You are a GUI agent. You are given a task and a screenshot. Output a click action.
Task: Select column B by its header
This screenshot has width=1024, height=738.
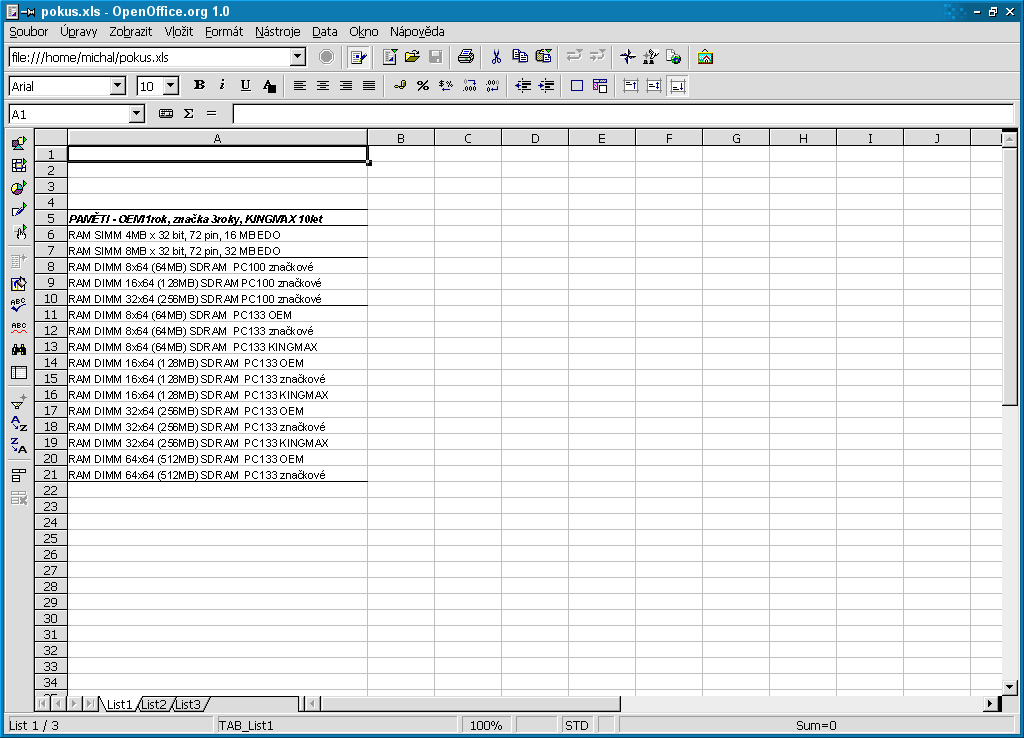coord(401,138)
